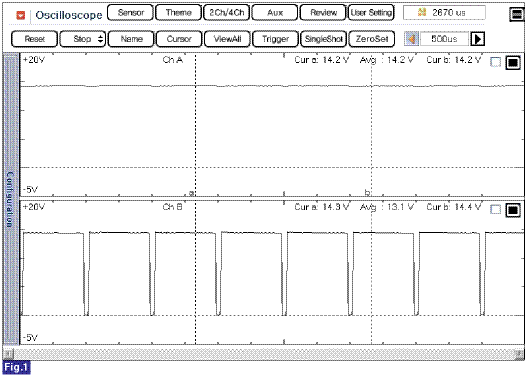Click Ch B black filled square icon
The width and height of the screenshot is (527, 375).
coord(513,210)
